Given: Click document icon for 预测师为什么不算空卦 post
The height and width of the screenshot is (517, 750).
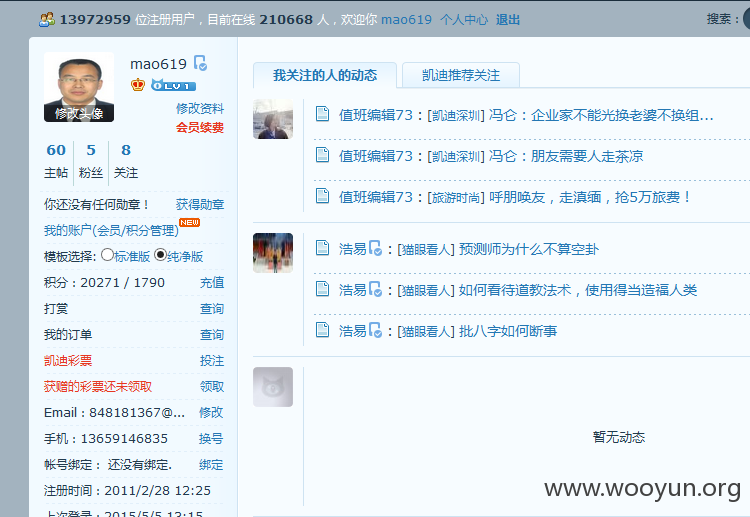Looking at the screenshot, I should [322, 248].
